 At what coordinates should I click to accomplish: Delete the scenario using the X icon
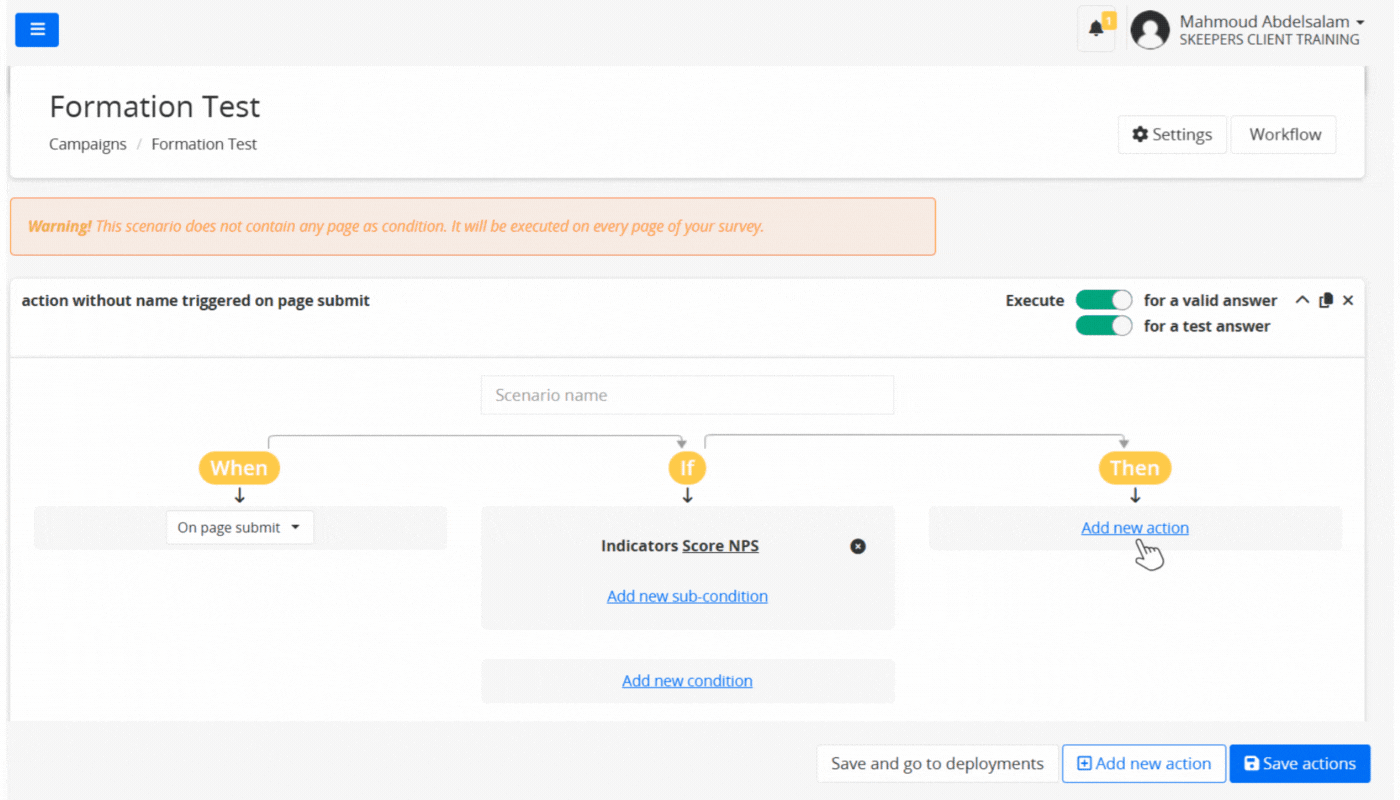(1348, 300)
